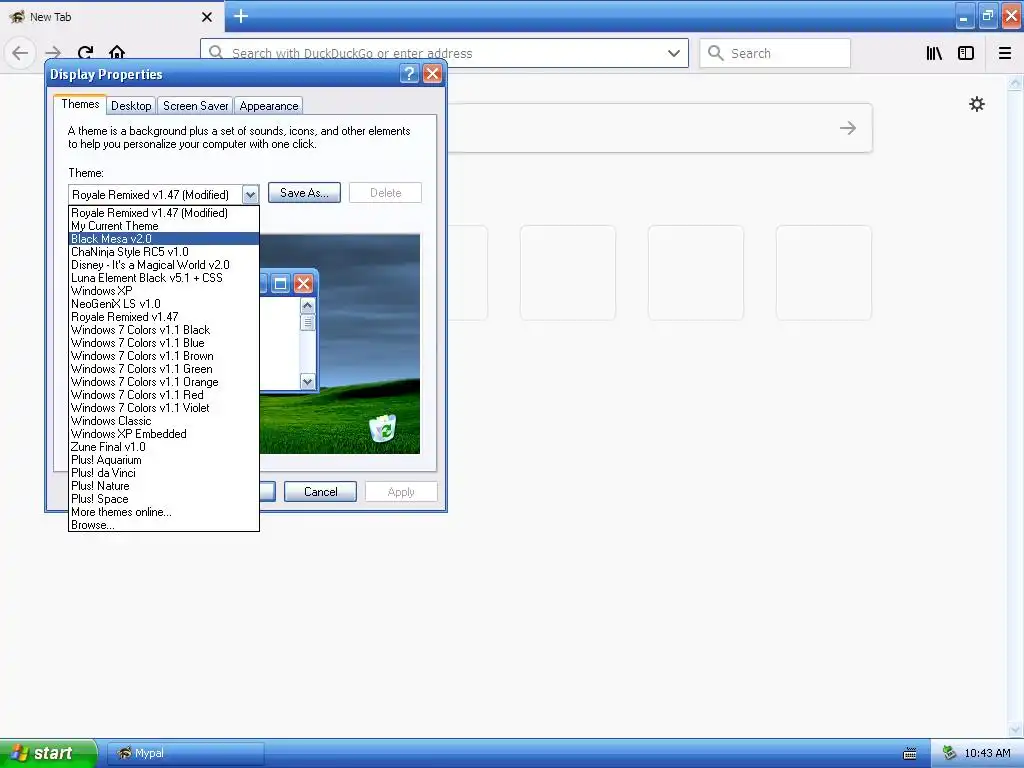Select Royale Remixed v1.47 (Modified) entry in list
Screen dimensions: 1024x768
pyautogui.click(x=164, y=213)
